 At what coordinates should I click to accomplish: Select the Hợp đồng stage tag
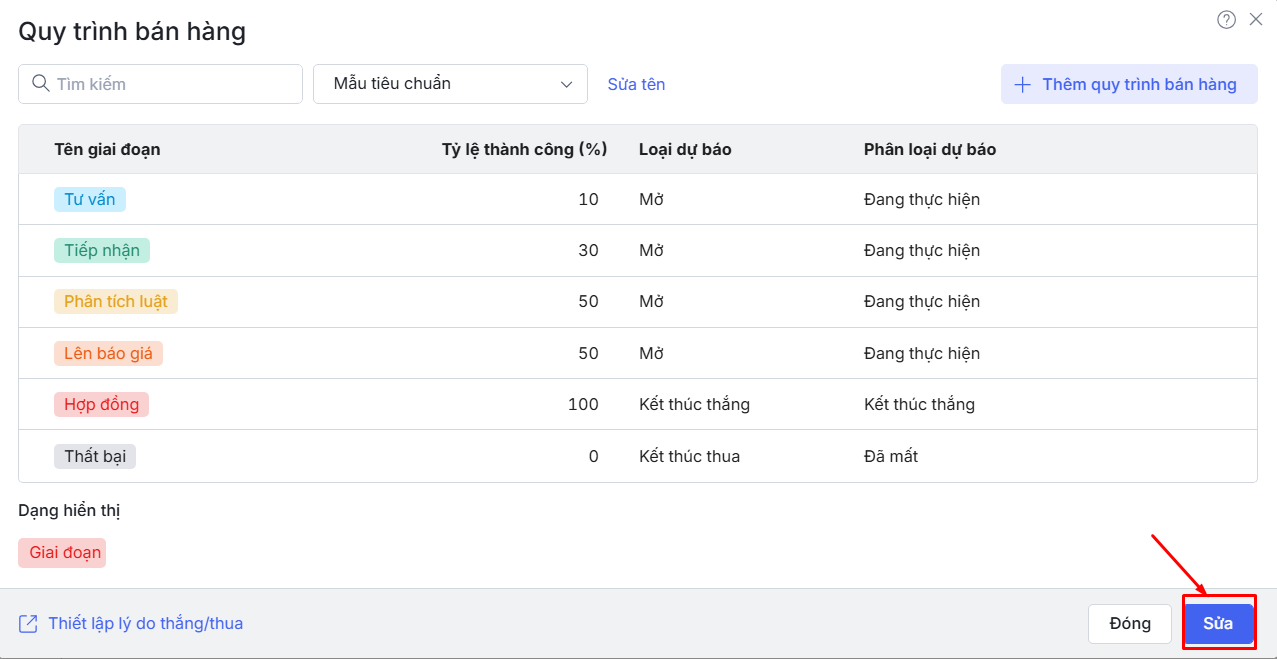(x=101, y=404)
